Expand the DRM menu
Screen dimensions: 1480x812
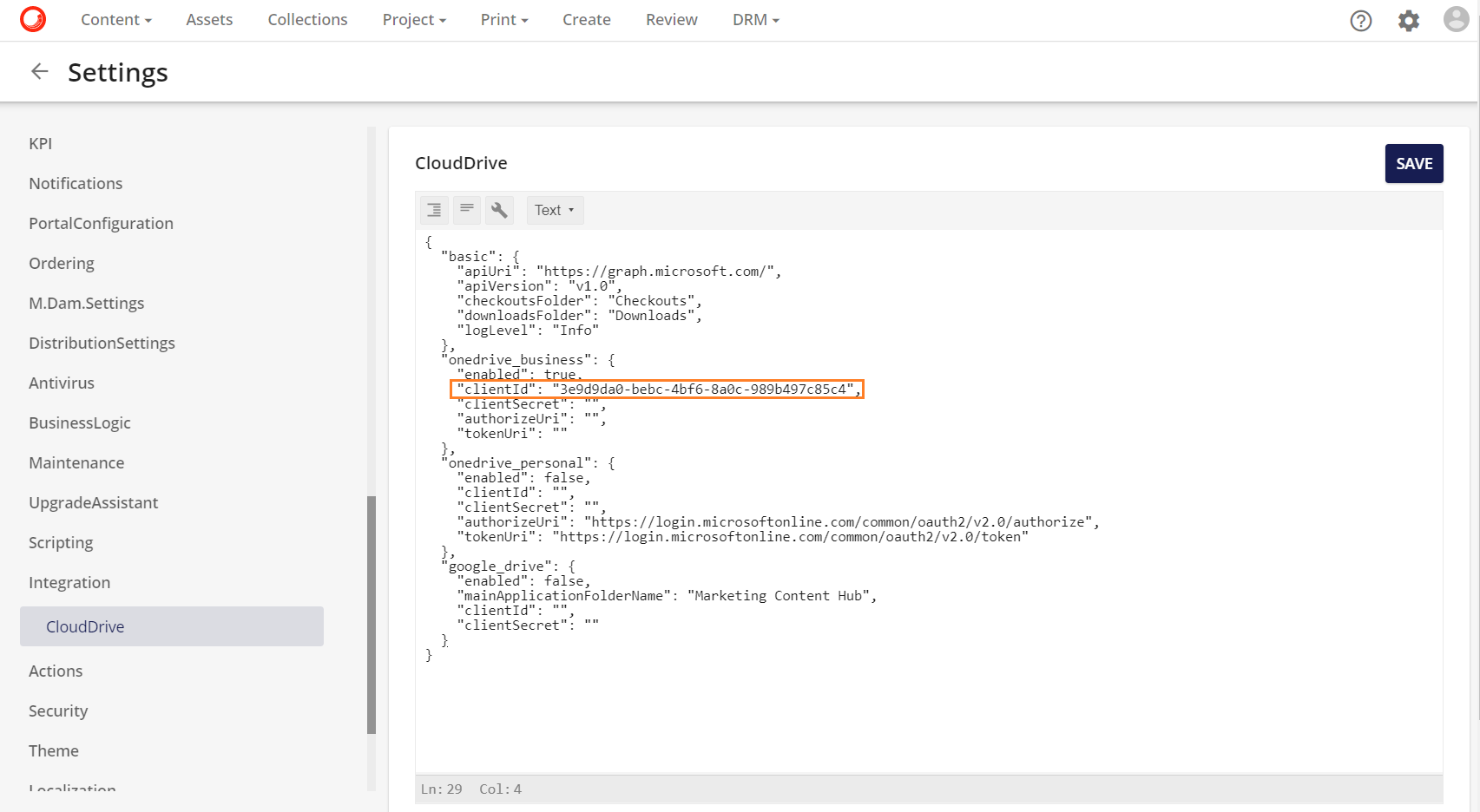tap(756, 20)
